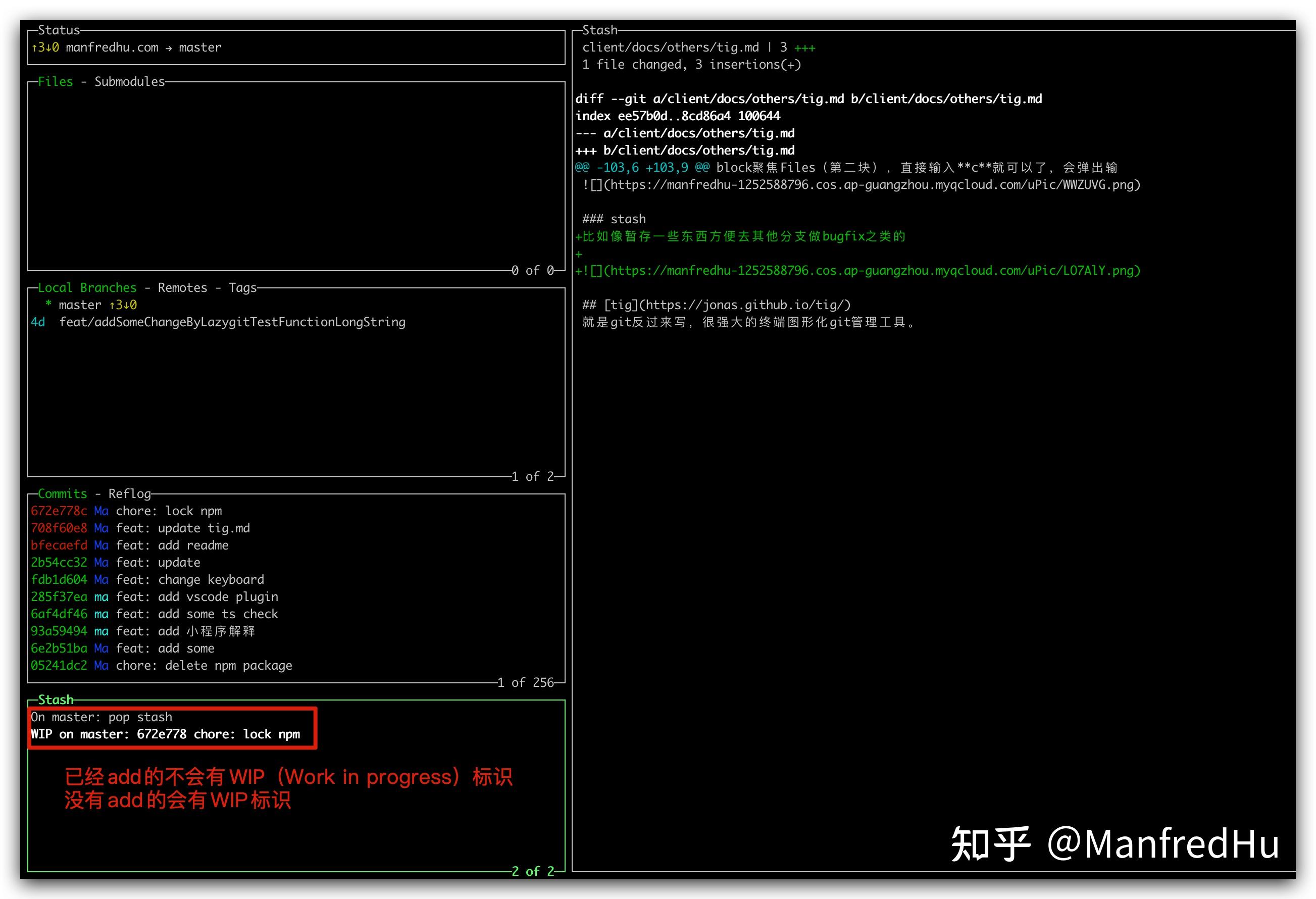Click the ↑3↓0 indicator in Status panel
Viewport: 1316px width, 899px height.
pyautogui.click(x=45, y=47)
